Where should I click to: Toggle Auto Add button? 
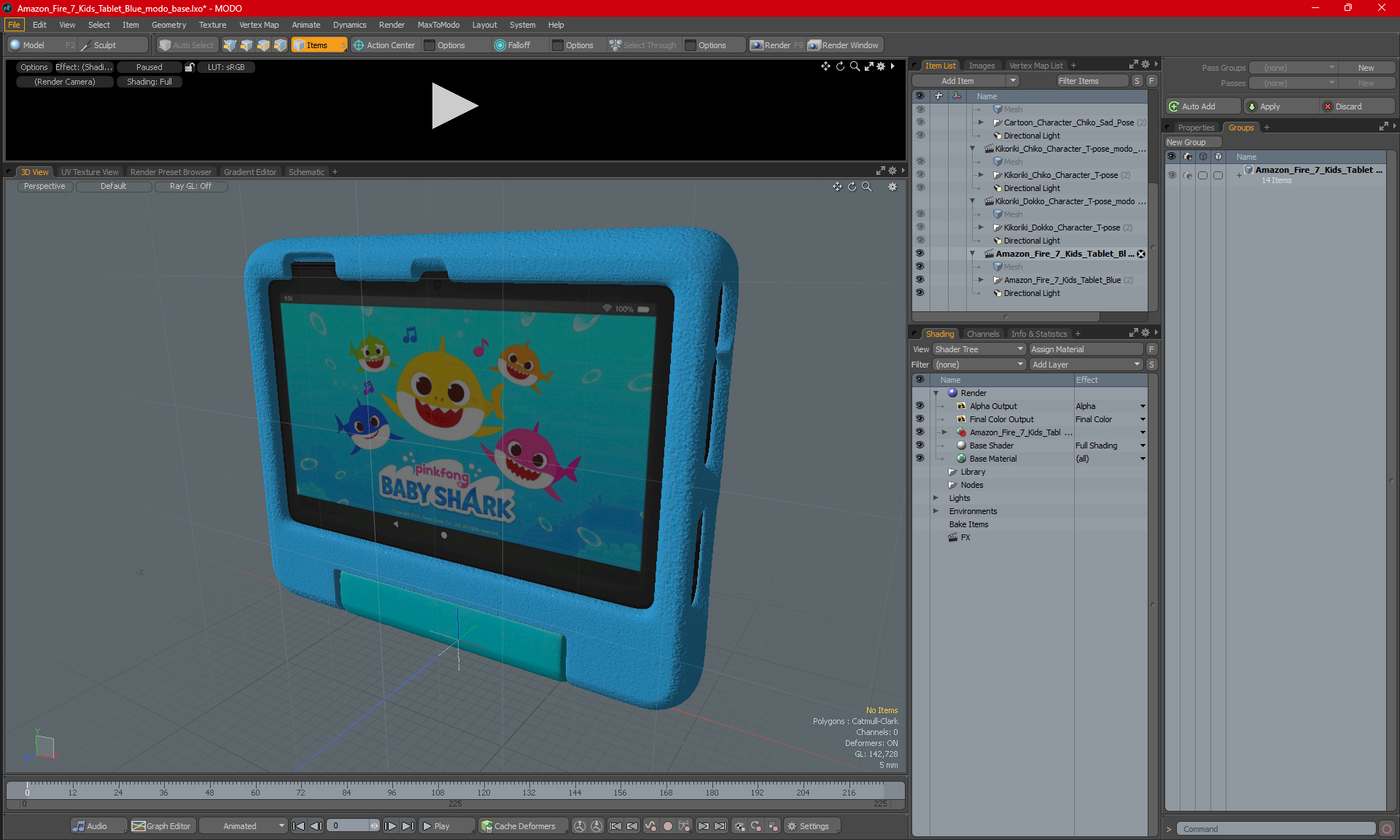[x=1202, y=106]
